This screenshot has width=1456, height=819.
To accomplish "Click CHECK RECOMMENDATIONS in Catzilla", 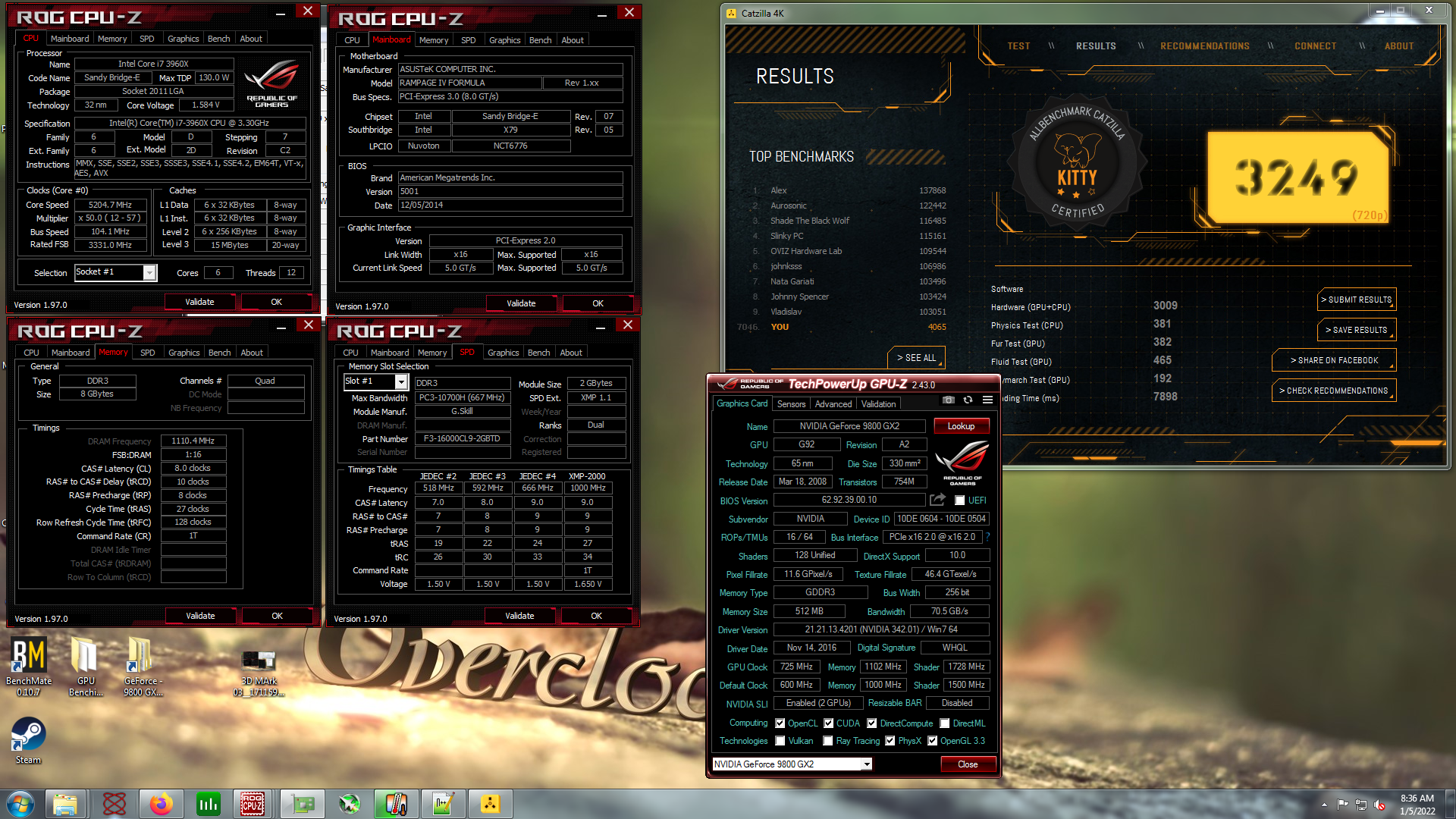I will pos(1334,391).
